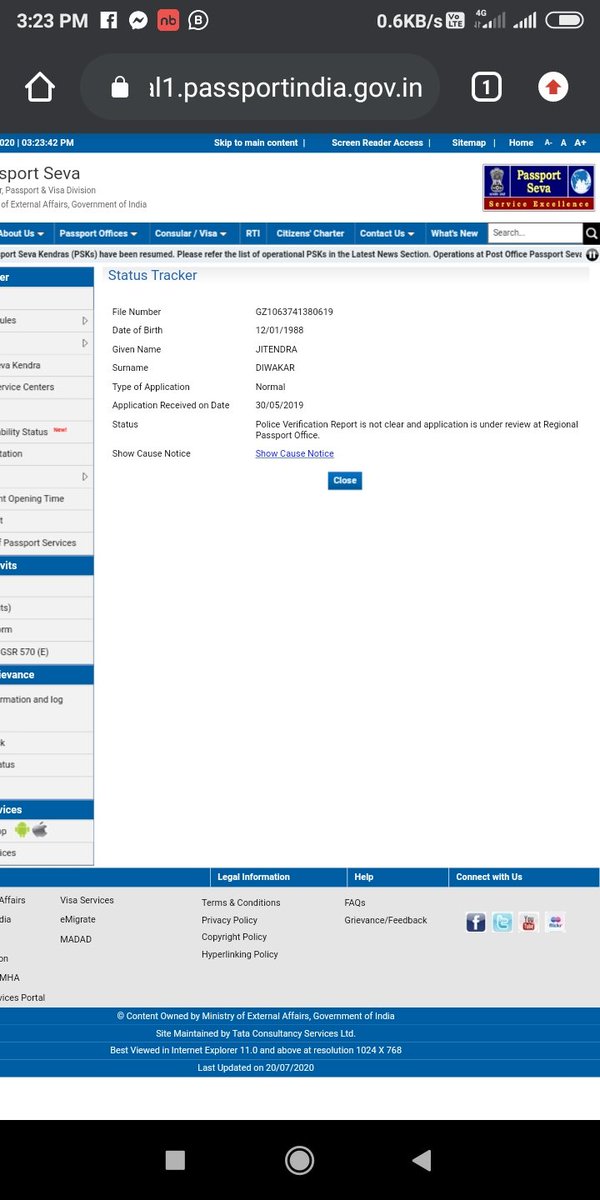The image size is (600, 1200).
Task: Tap the browser home icon
Action: click(40, 88)
